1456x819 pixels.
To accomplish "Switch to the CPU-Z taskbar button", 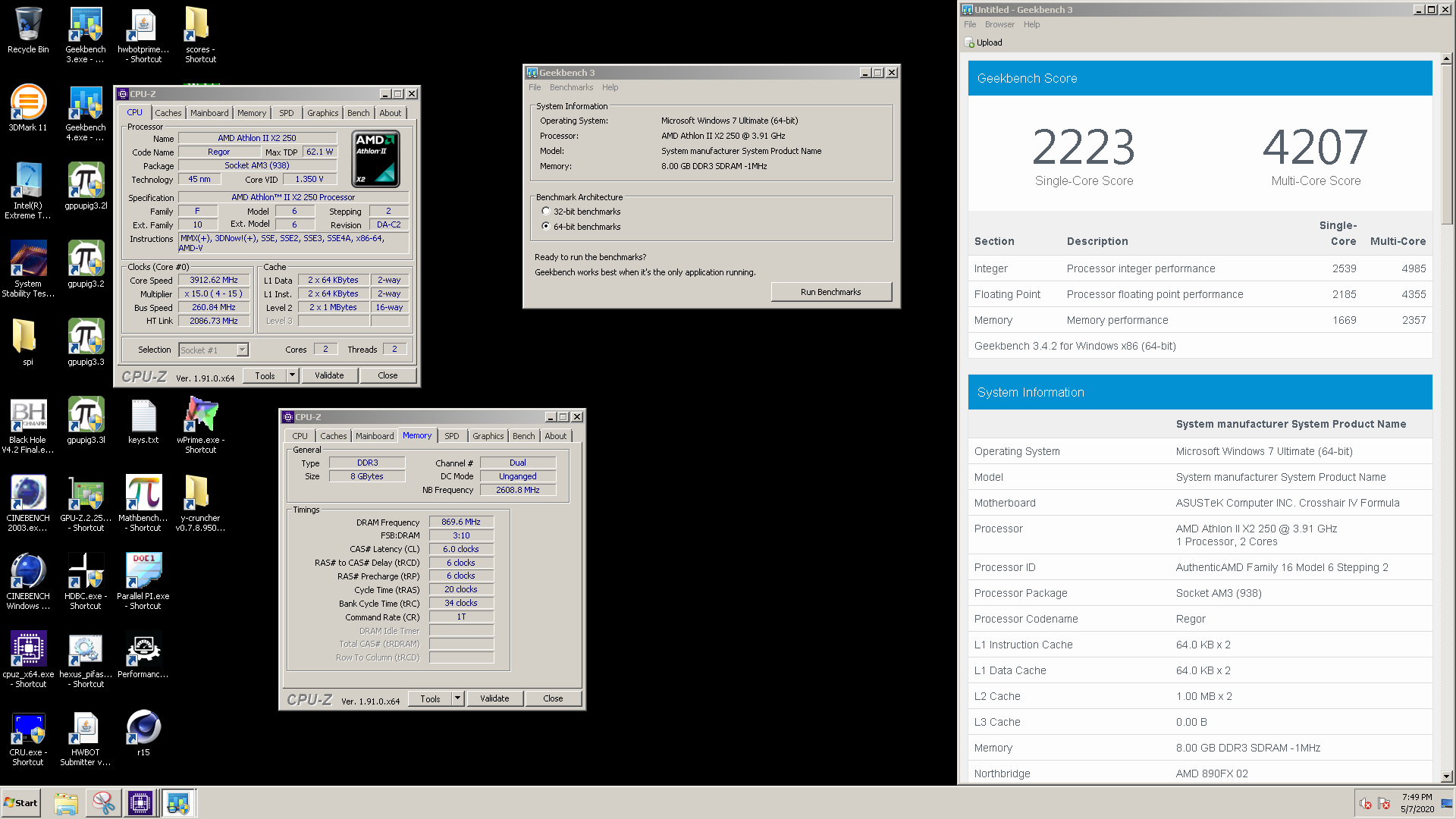I will 140,803.
